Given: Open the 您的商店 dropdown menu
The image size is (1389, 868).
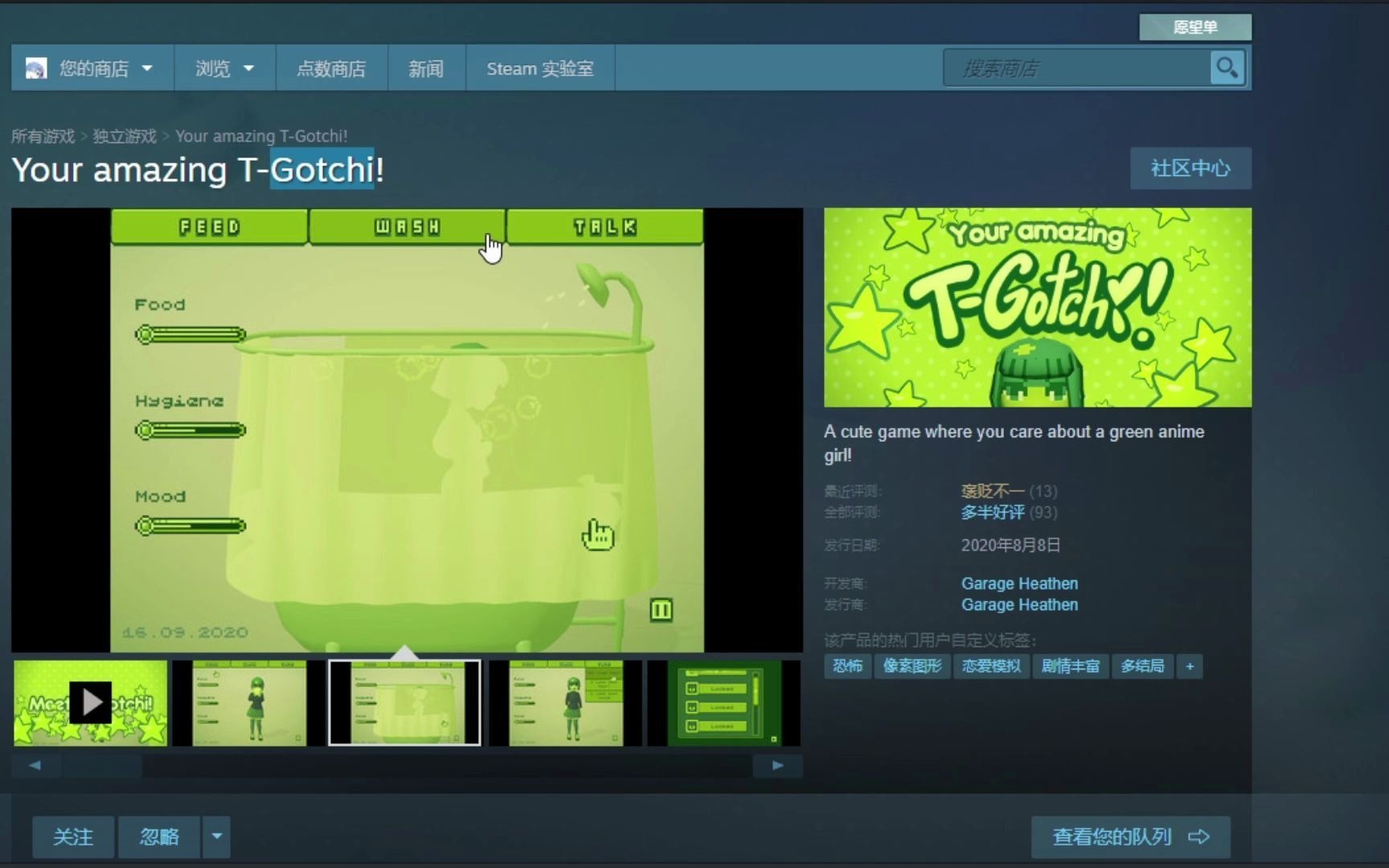Looking at the screenshot, I should click(94, 68).
